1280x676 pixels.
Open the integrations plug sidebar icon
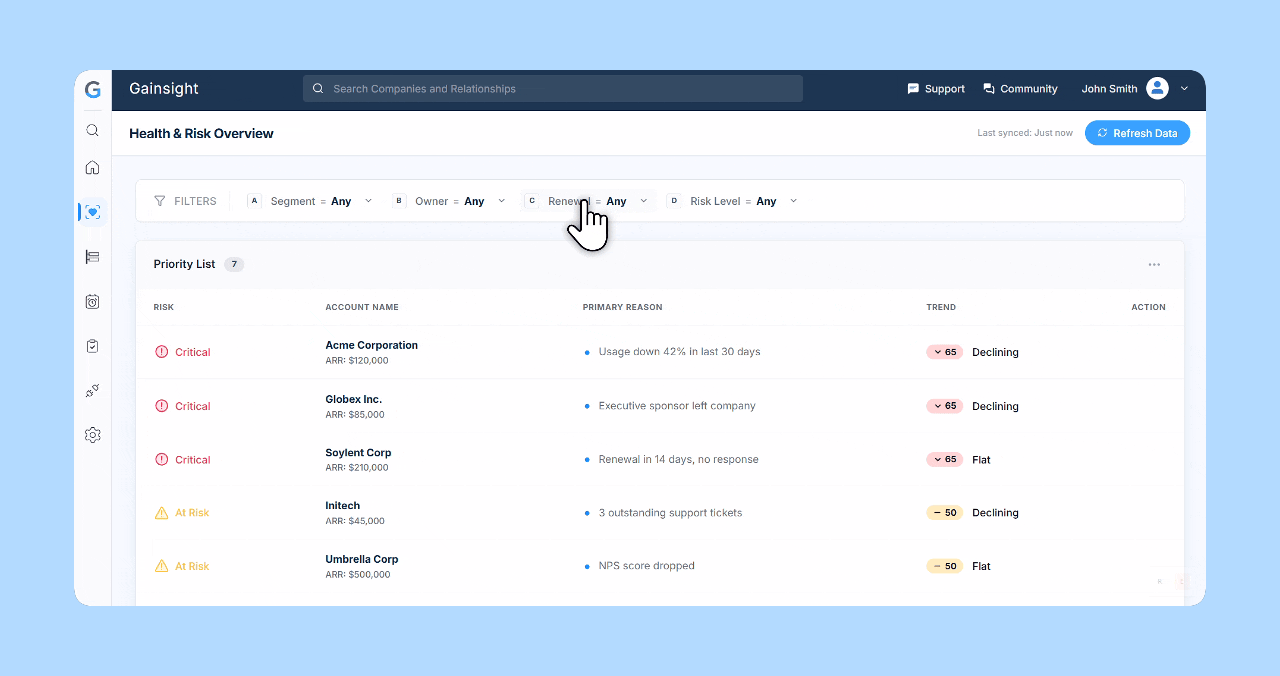click(92, 390)
